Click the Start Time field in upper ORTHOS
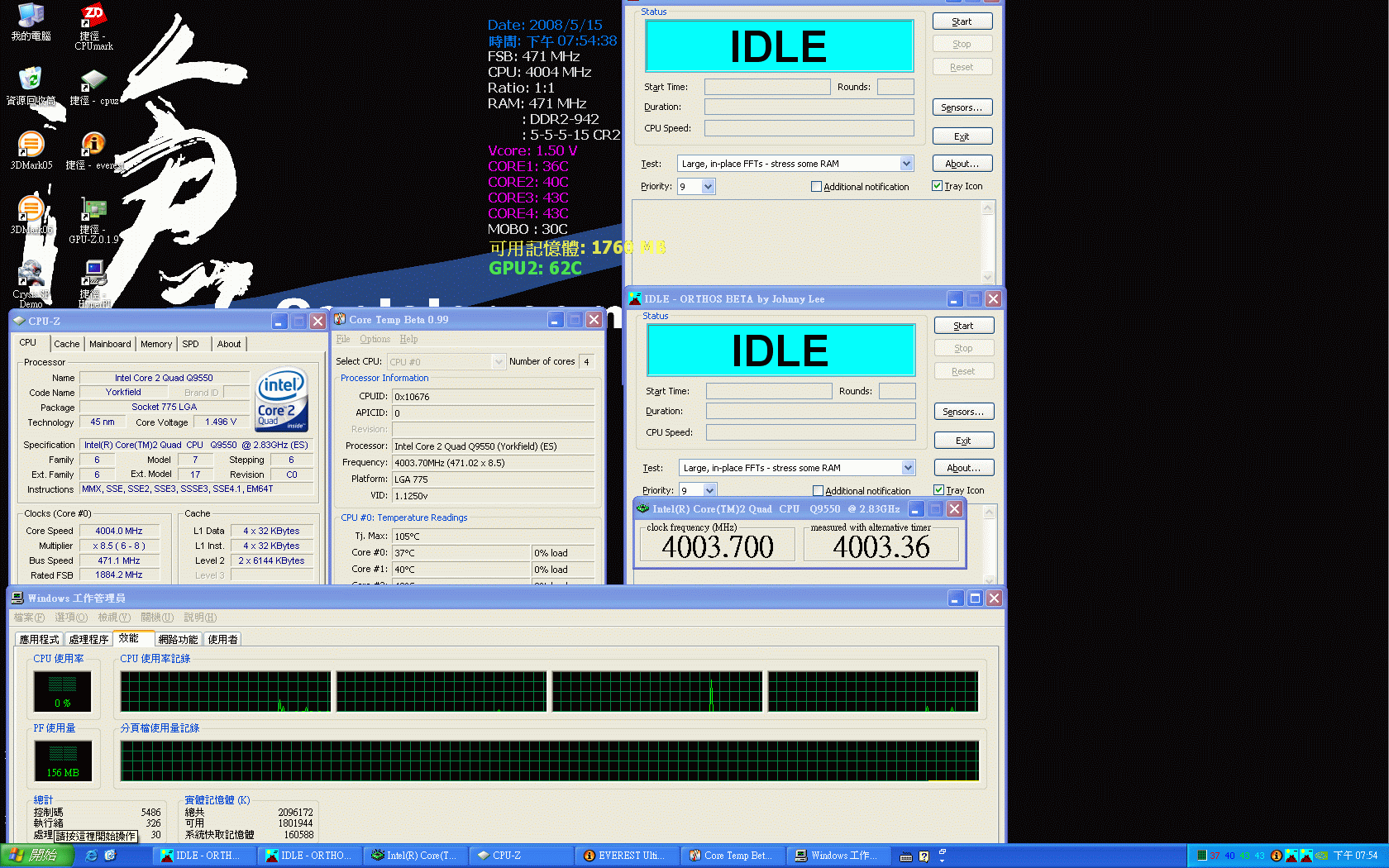This screenshot has width=1389, height=868. click(767, 87)
